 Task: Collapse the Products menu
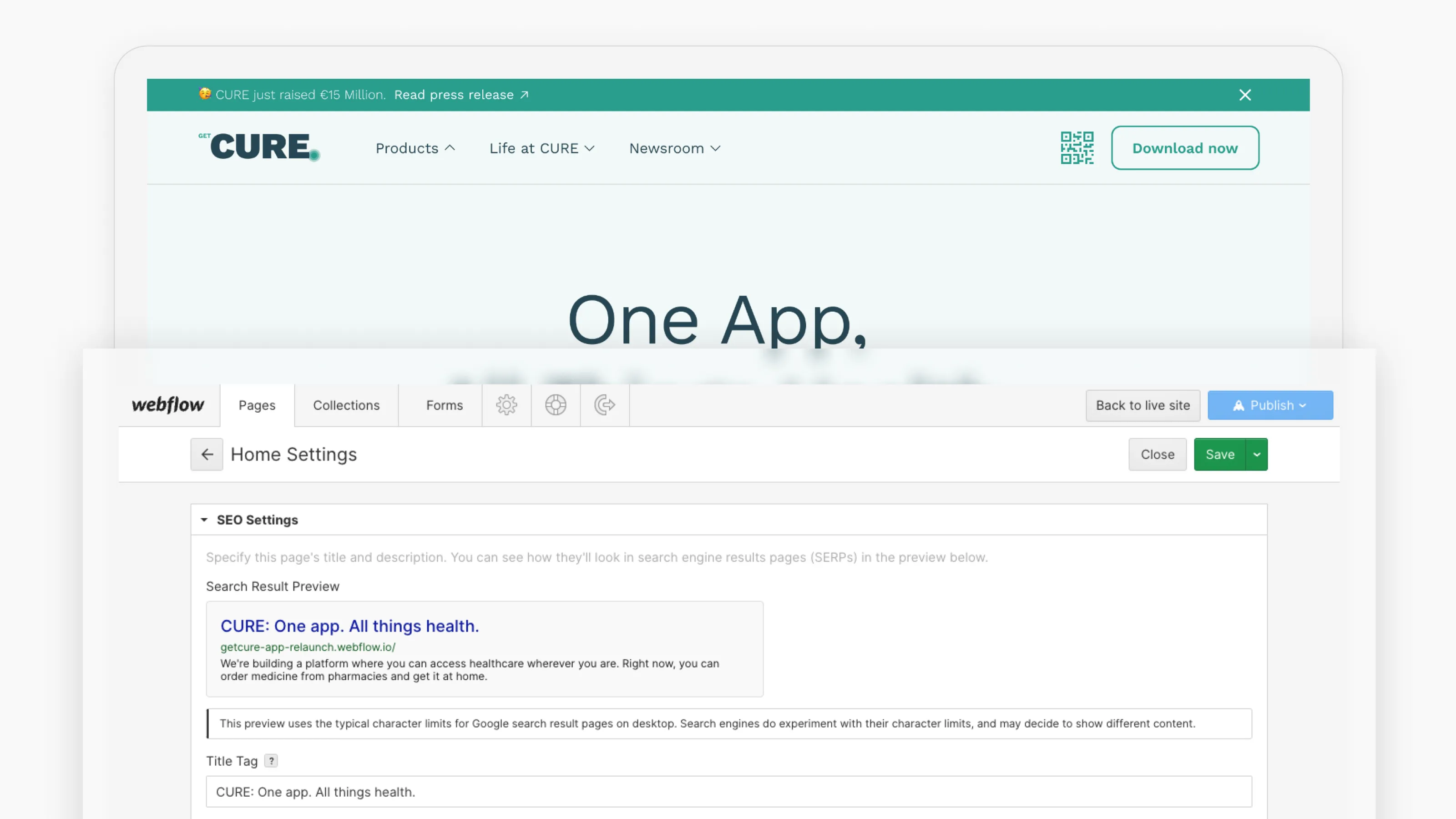point(415,148)
